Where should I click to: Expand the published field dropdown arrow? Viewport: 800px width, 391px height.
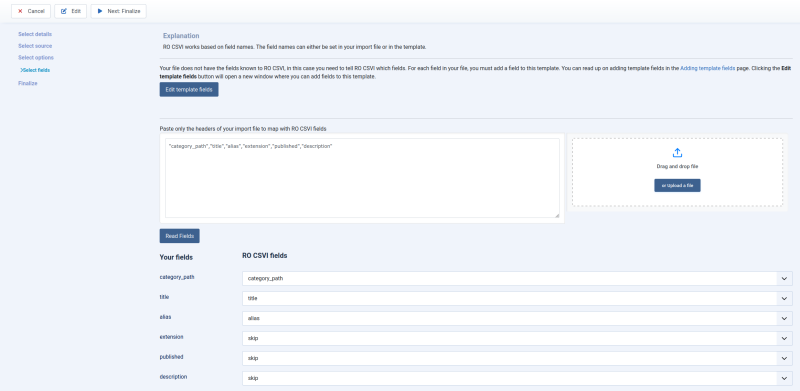click(x=784, y=358)
